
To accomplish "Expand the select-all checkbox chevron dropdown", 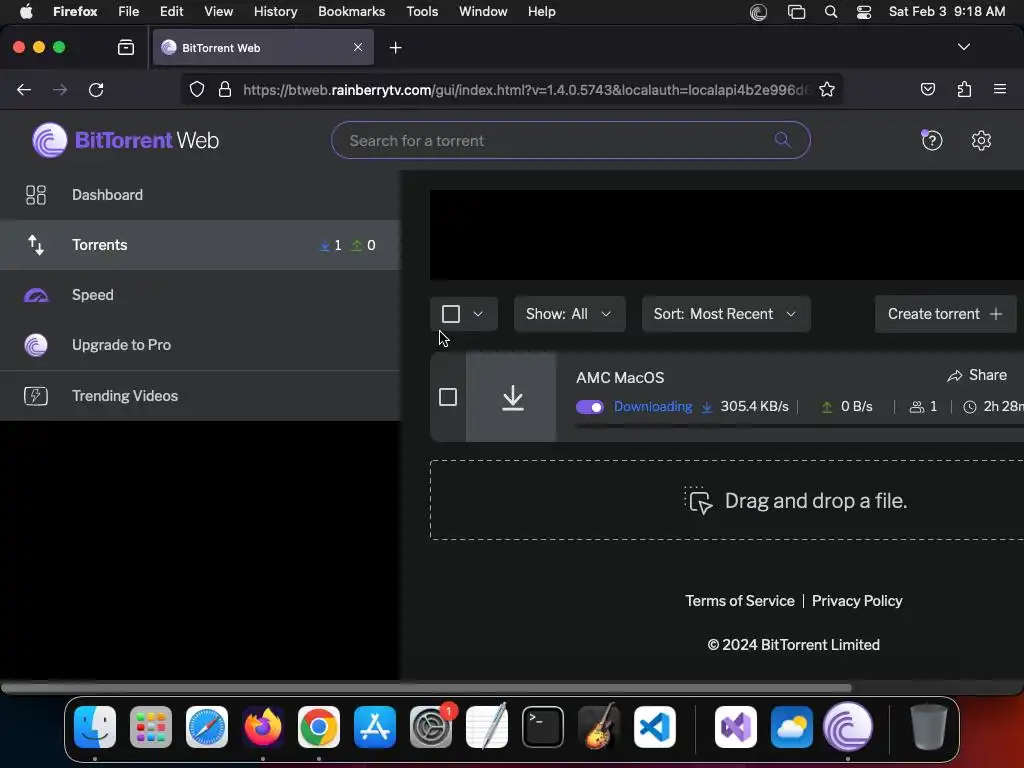I will (478, 314).
